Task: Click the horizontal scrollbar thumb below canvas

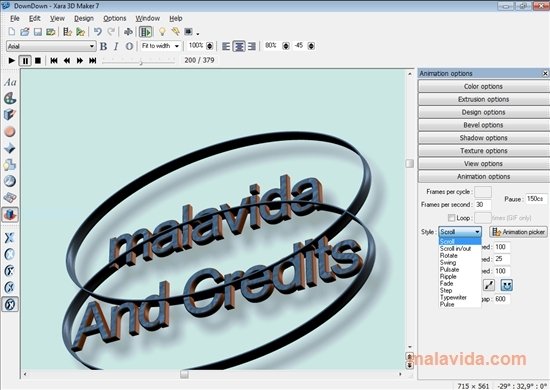Action: coord(185,374)
